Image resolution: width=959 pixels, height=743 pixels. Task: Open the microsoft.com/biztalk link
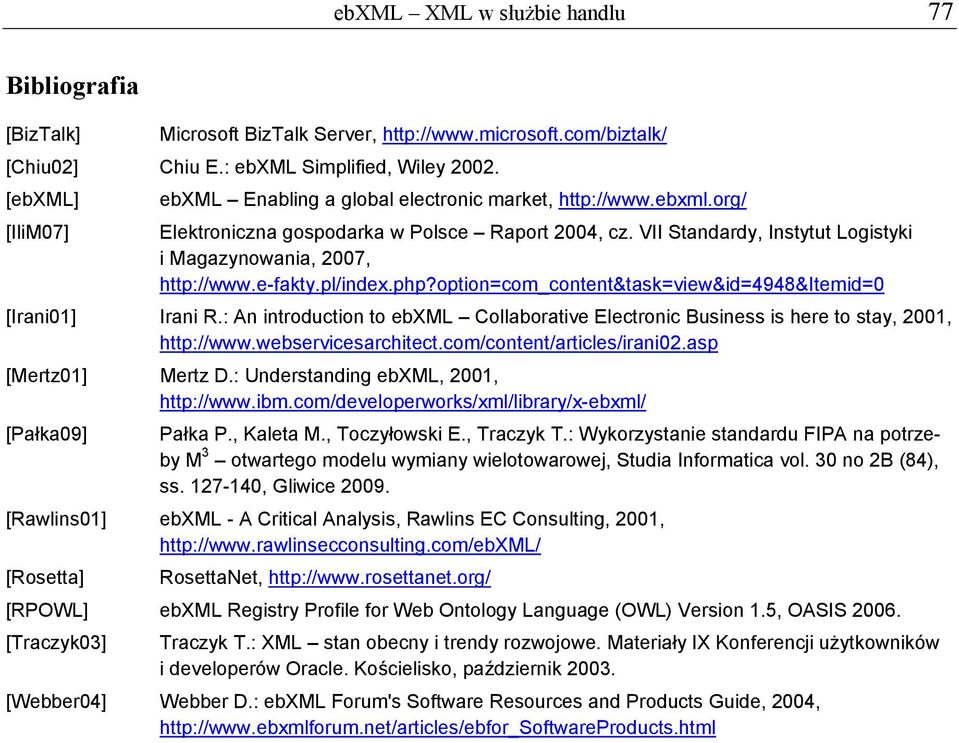point(524,134)
